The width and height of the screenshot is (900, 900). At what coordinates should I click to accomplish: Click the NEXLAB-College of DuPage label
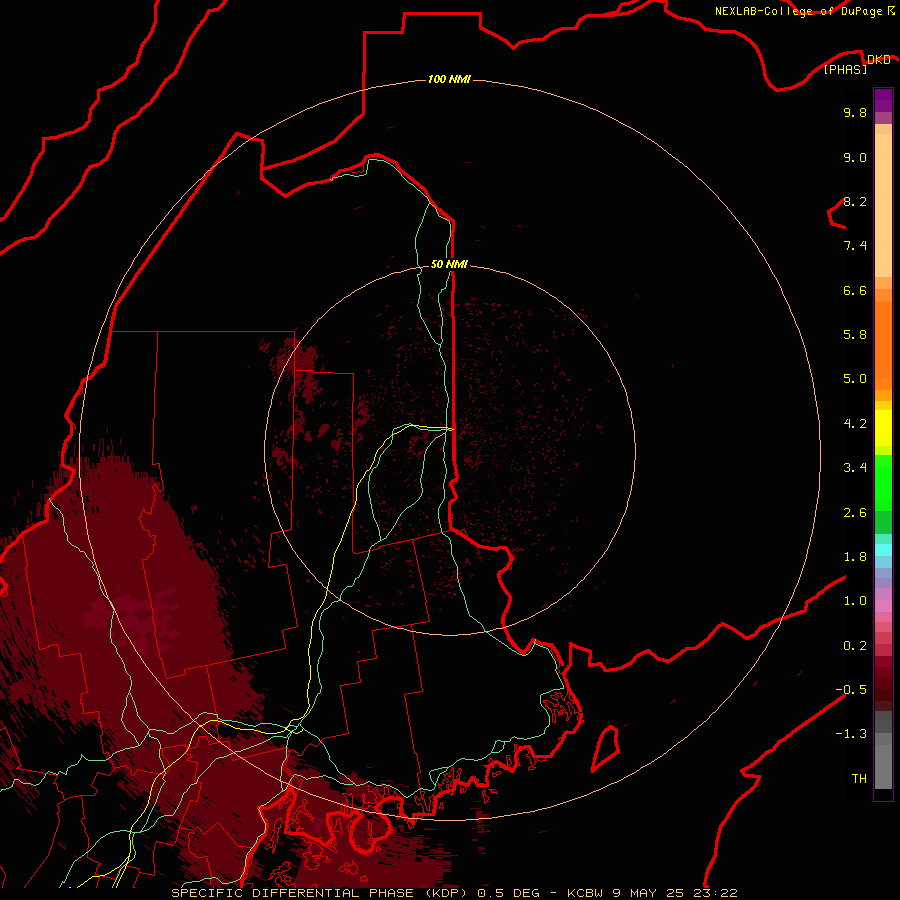point(799,11)
